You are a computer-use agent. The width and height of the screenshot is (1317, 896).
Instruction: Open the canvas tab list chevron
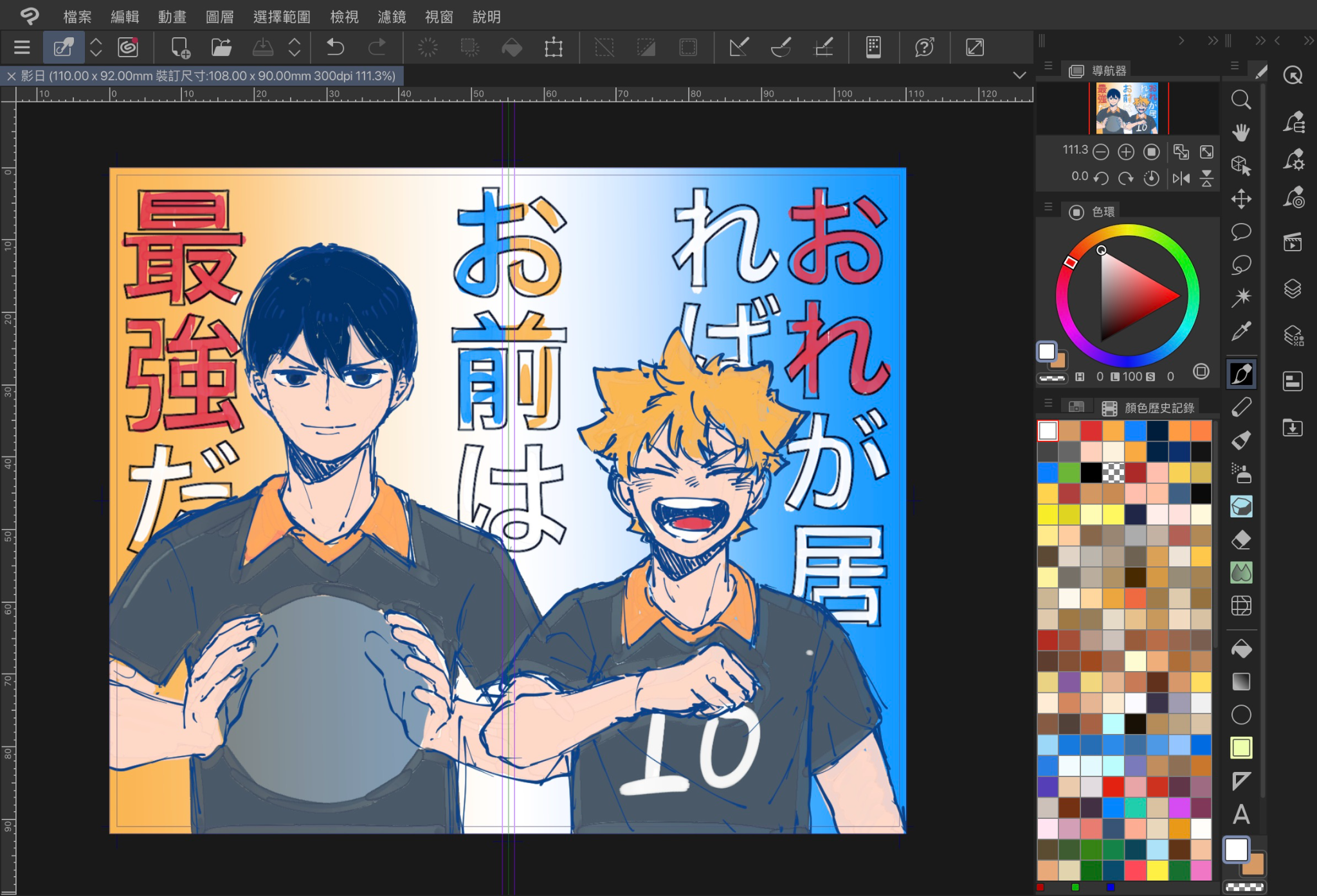tap(1019, 75)
